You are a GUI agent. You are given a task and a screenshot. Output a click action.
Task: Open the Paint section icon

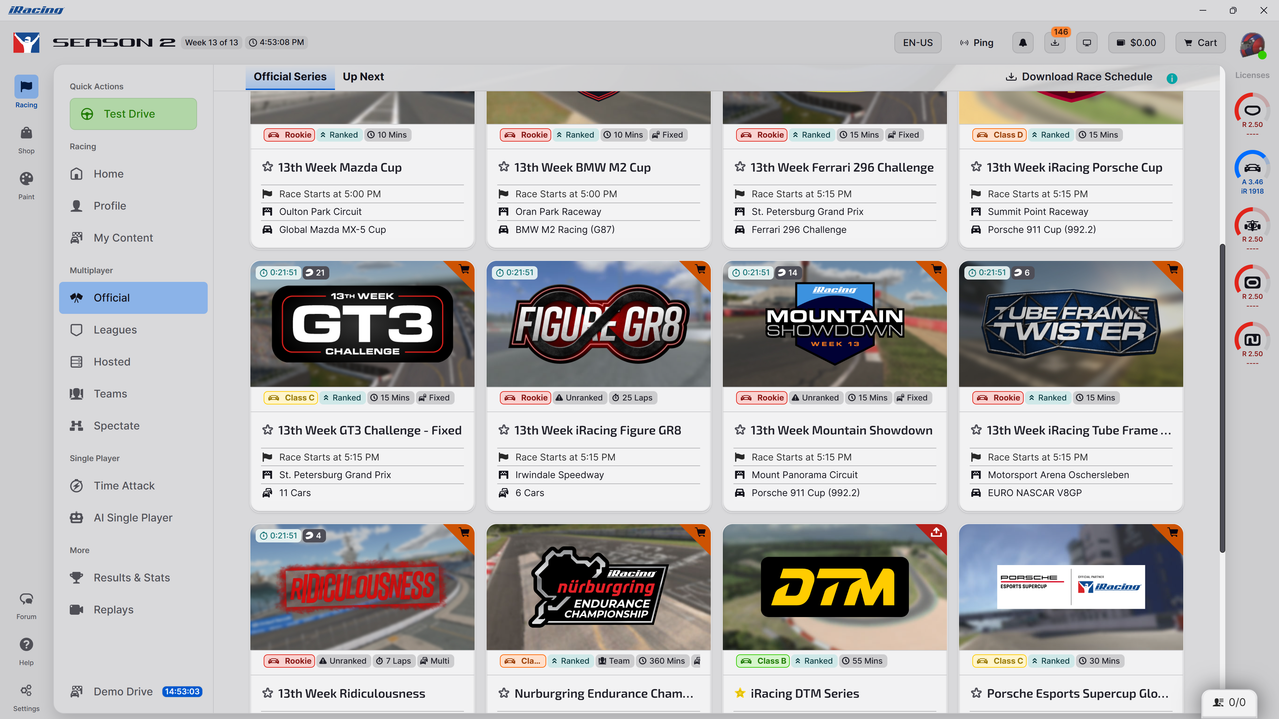[x=26, y=184]
